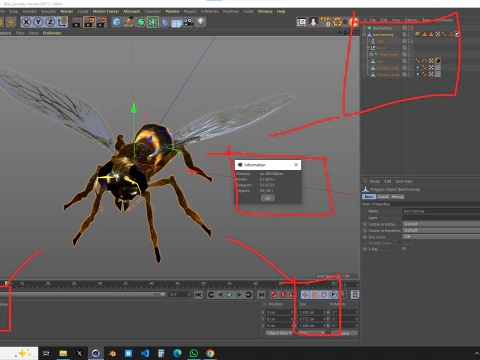
Task: Collapse the bee.honney object hierarchy
Action: pyautogui.click(x=364, y=34)
